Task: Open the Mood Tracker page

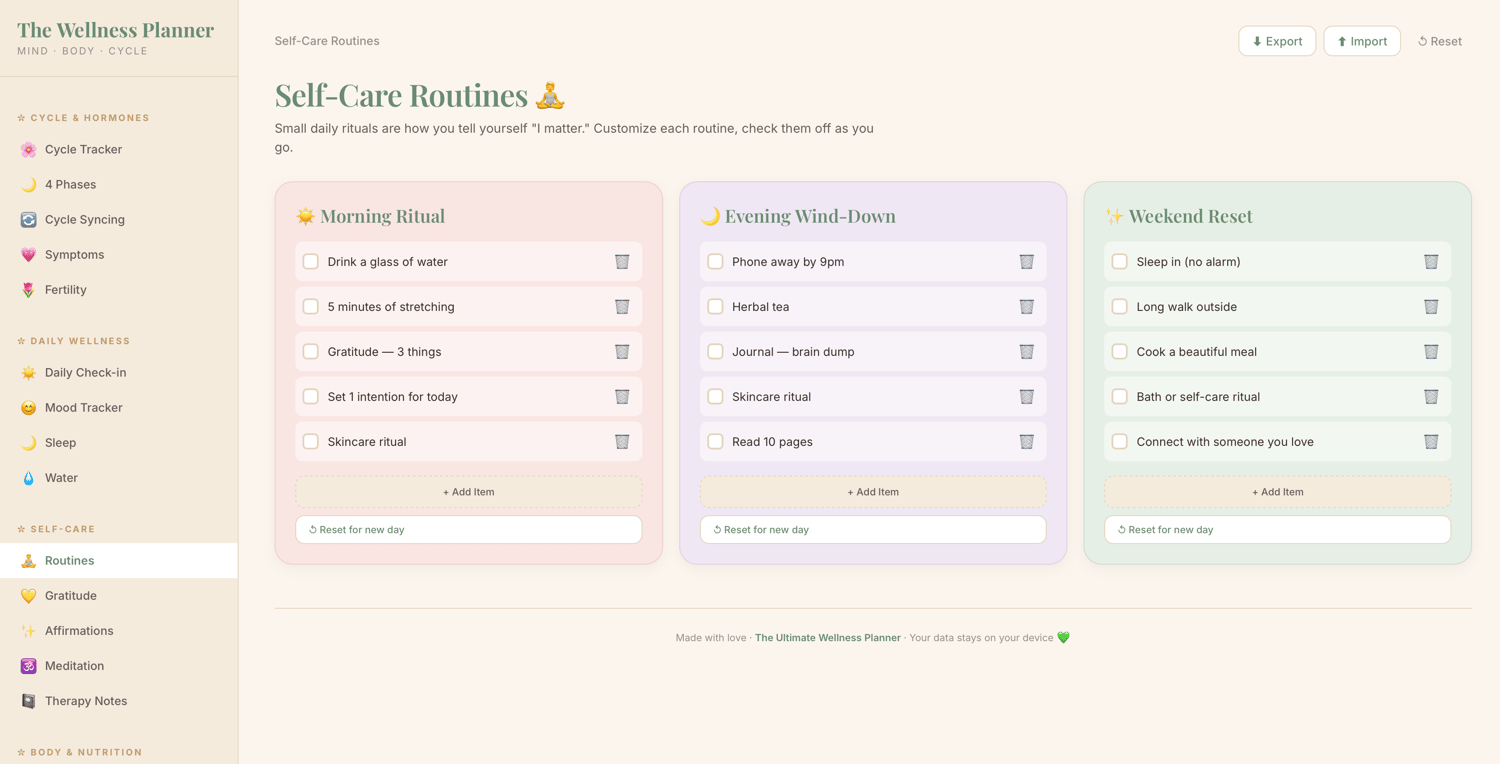Action: (119, 408)
